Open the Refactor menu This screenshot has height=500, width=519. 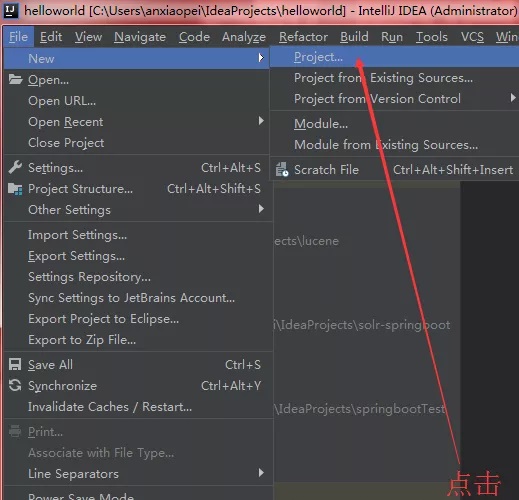click(303, 37)
